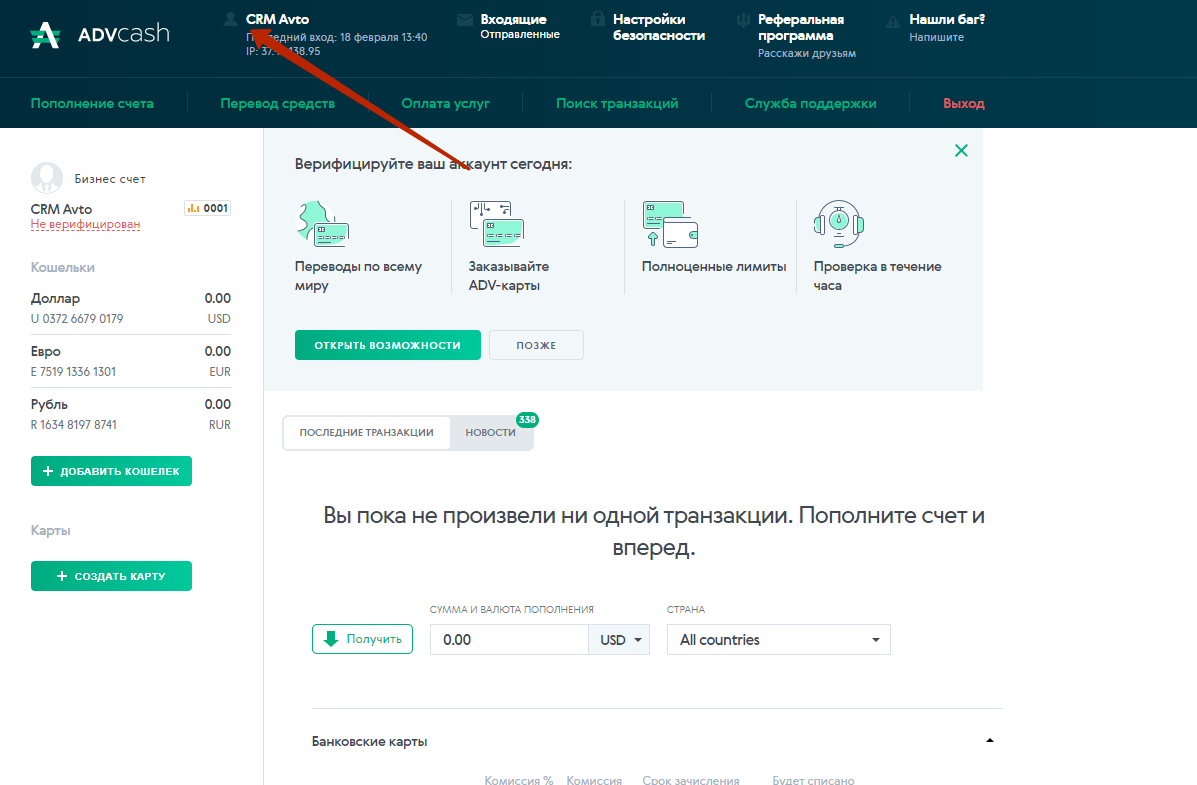The height and width of the screenshot is (785, 1197).
Task: Click the bug report warning icon
Action: (x=893, y=21)
